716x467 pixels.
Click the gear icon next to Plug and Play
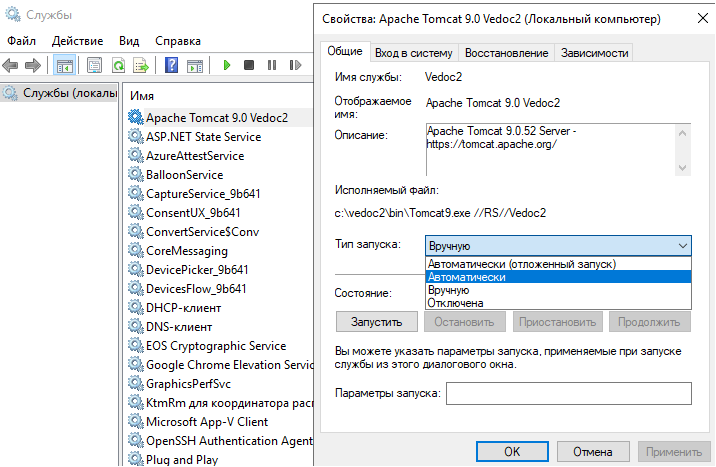tap(135, 459)
